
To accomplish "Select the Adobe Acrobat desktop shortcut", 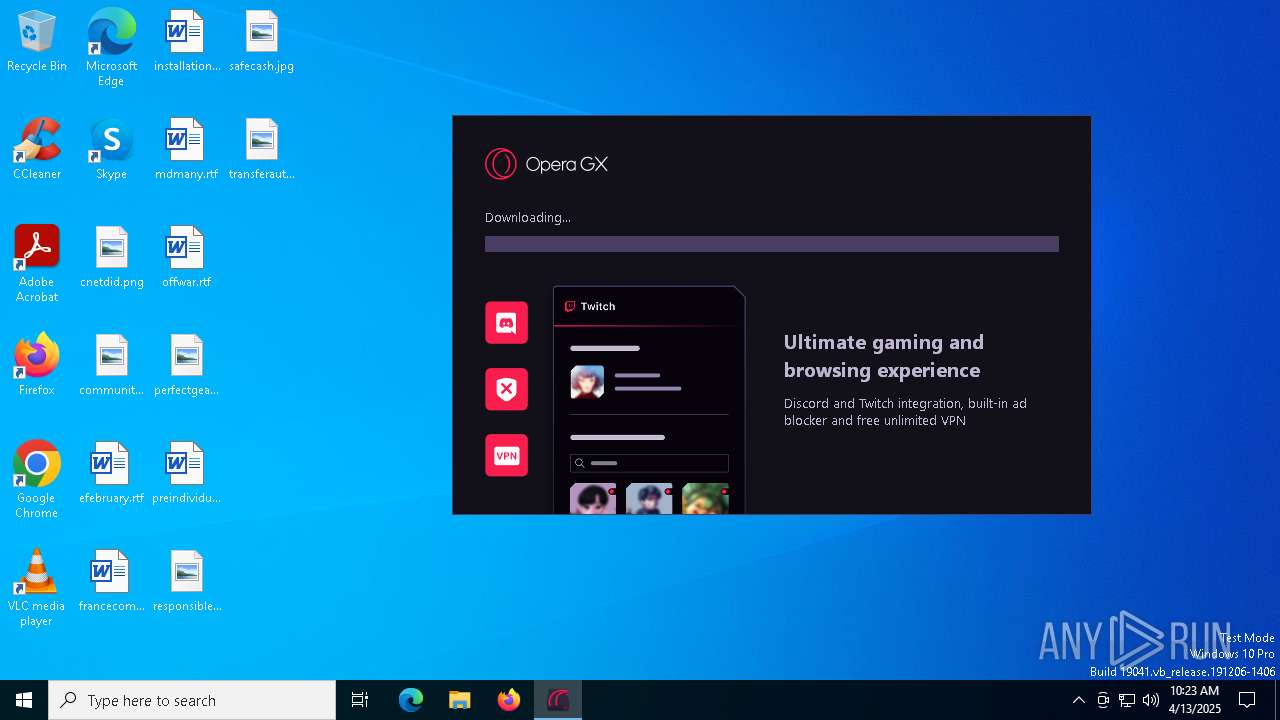I will (x=37, y=264).
